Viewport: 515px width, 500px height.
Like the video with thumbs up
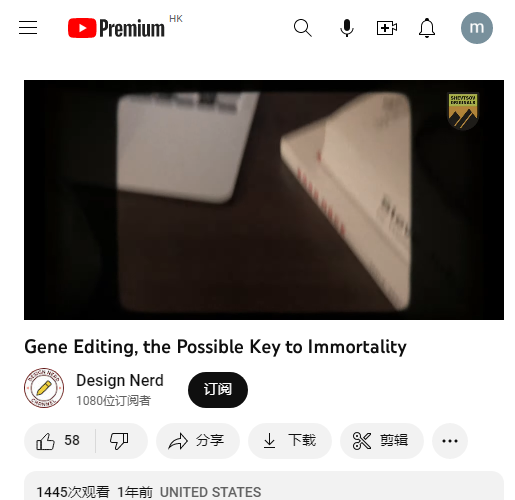coord(59,441)
